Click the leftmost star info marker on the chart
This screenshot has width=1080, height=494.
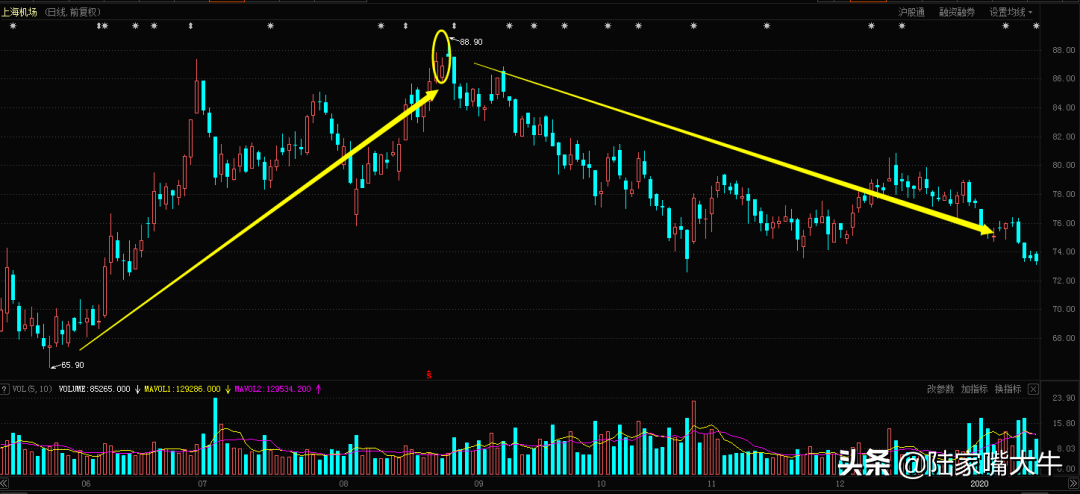(12, 26)
